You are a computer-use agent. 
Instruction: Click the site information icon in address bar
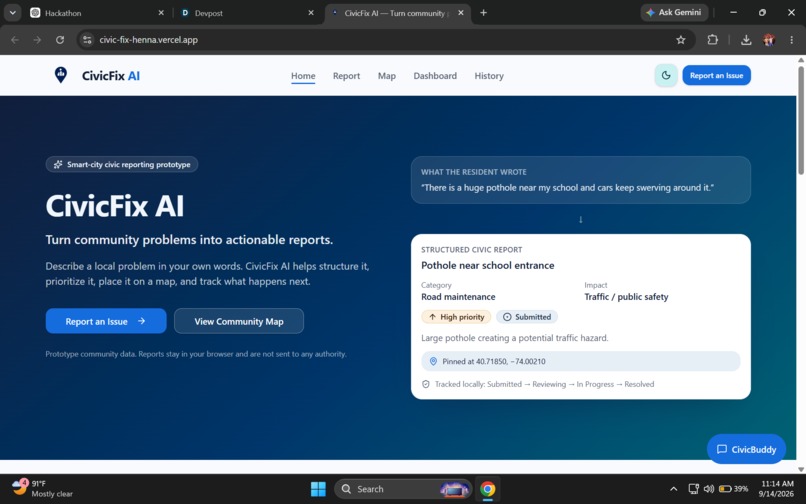pyautogui.click(x=87, y=40)
